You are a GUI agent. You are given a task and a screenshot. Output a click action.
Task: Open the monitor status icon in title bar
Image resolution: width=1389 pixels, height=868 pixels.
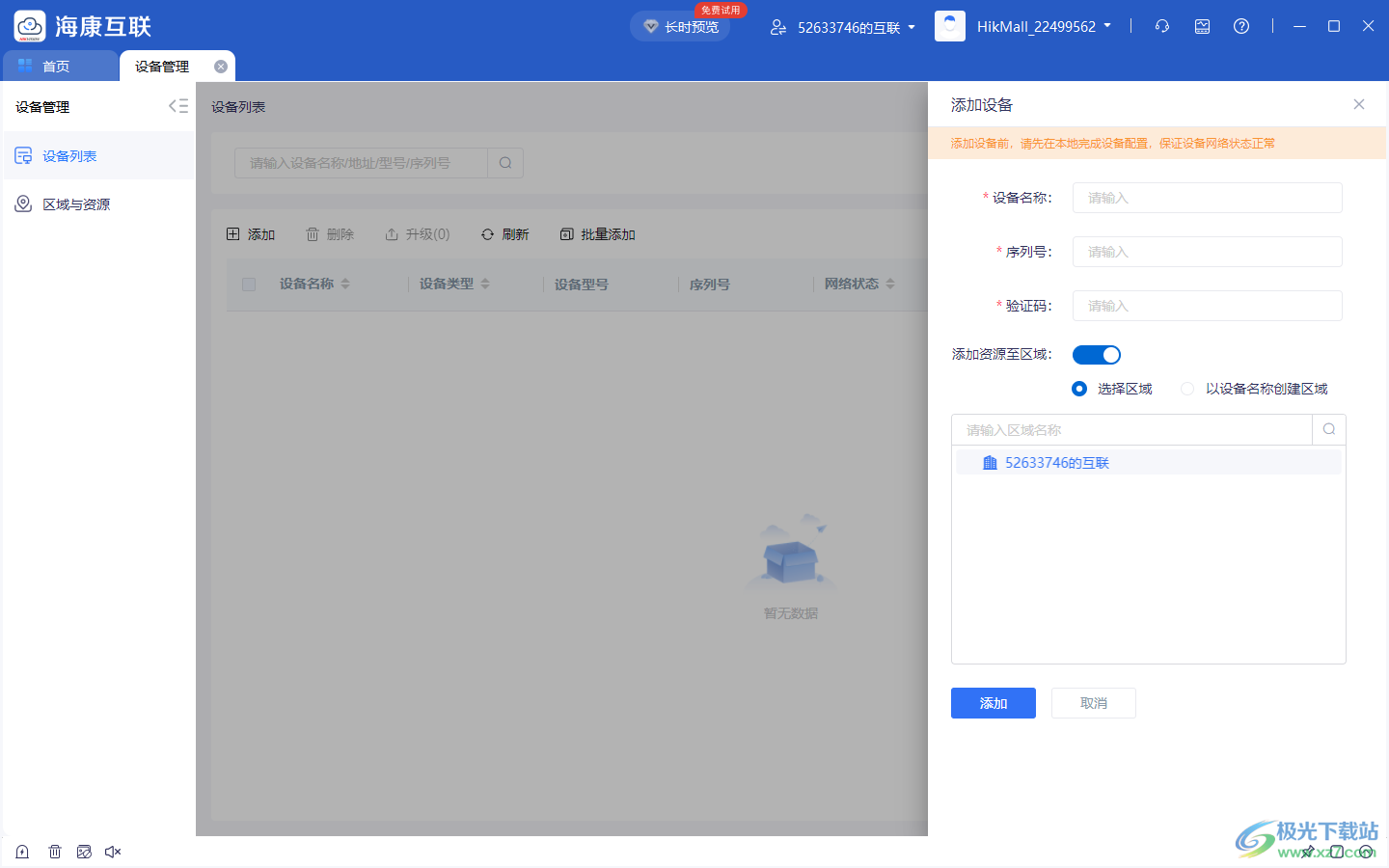[x=1202, y=26]
